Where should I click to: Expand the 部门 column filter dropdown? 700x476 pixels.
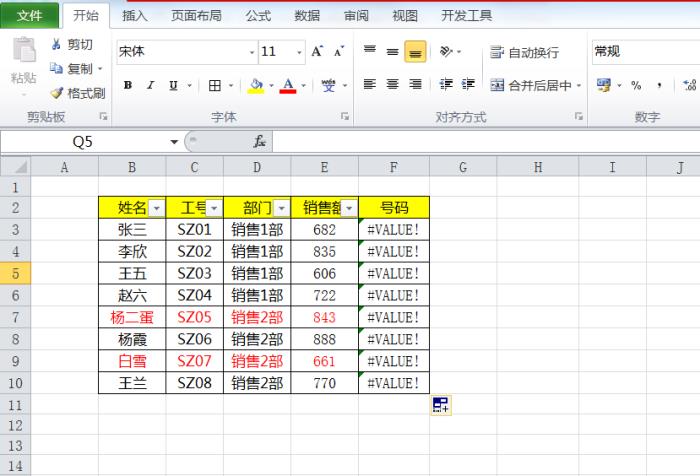282,208
